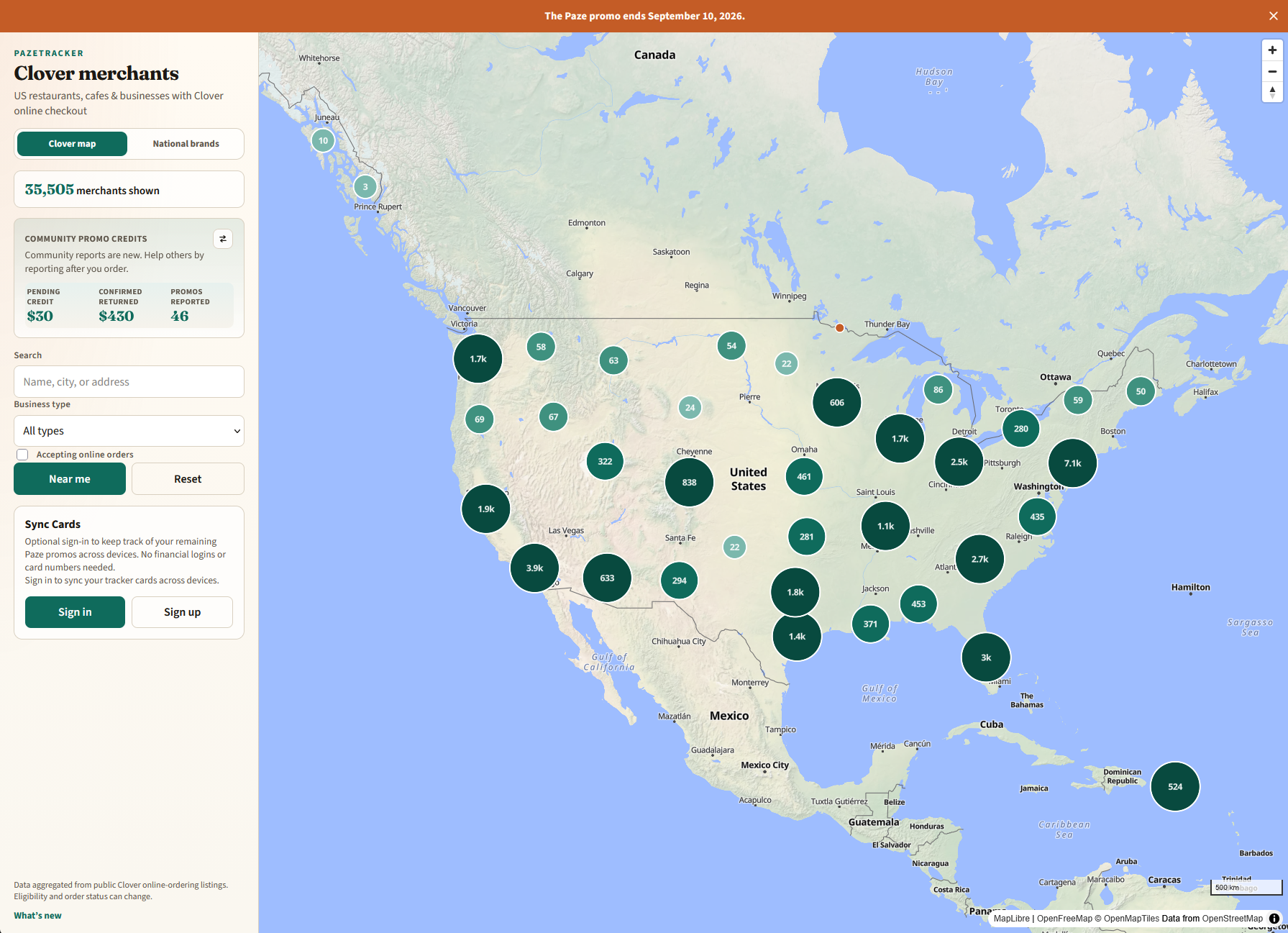Switch to the Clover map tab
This screenshot has width=1288, height=933.
click(72, 144)
